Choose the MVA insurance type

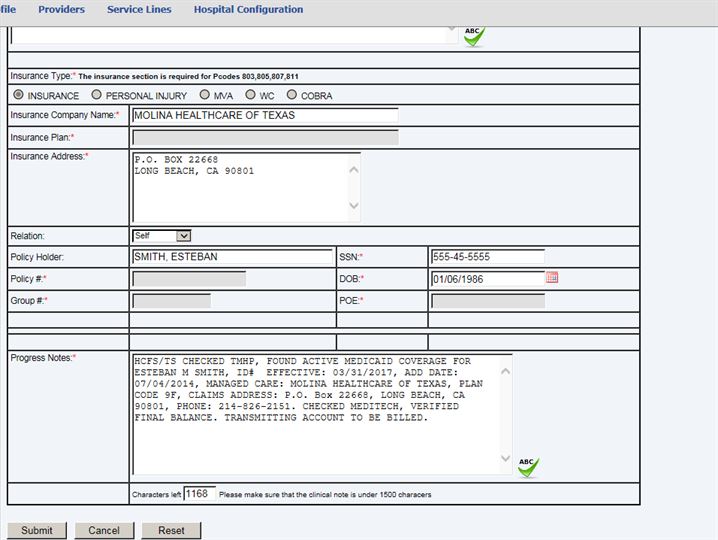tap(204, 95)
